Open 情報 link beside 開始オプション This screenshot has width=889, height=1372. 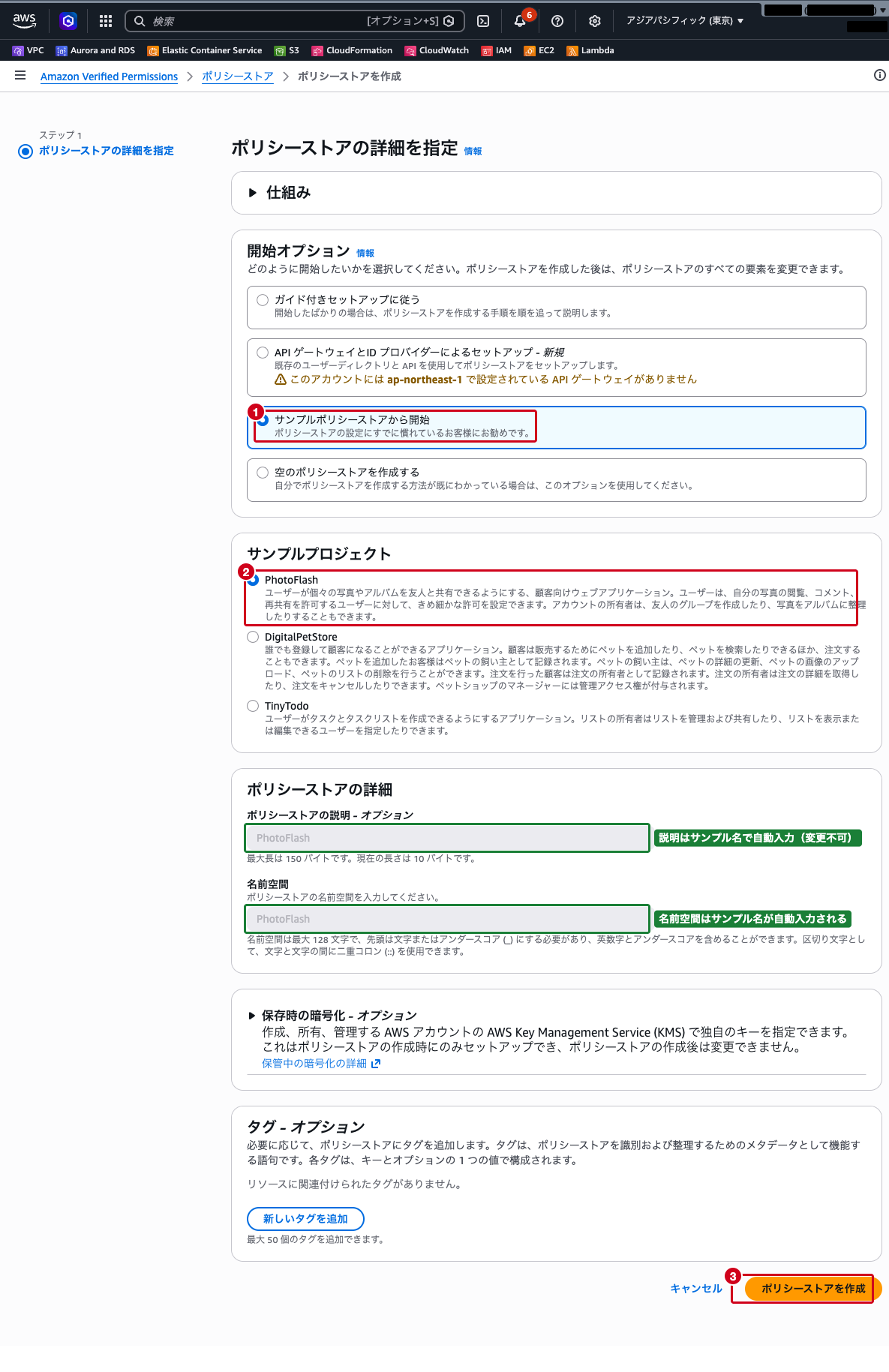(365, 254)
